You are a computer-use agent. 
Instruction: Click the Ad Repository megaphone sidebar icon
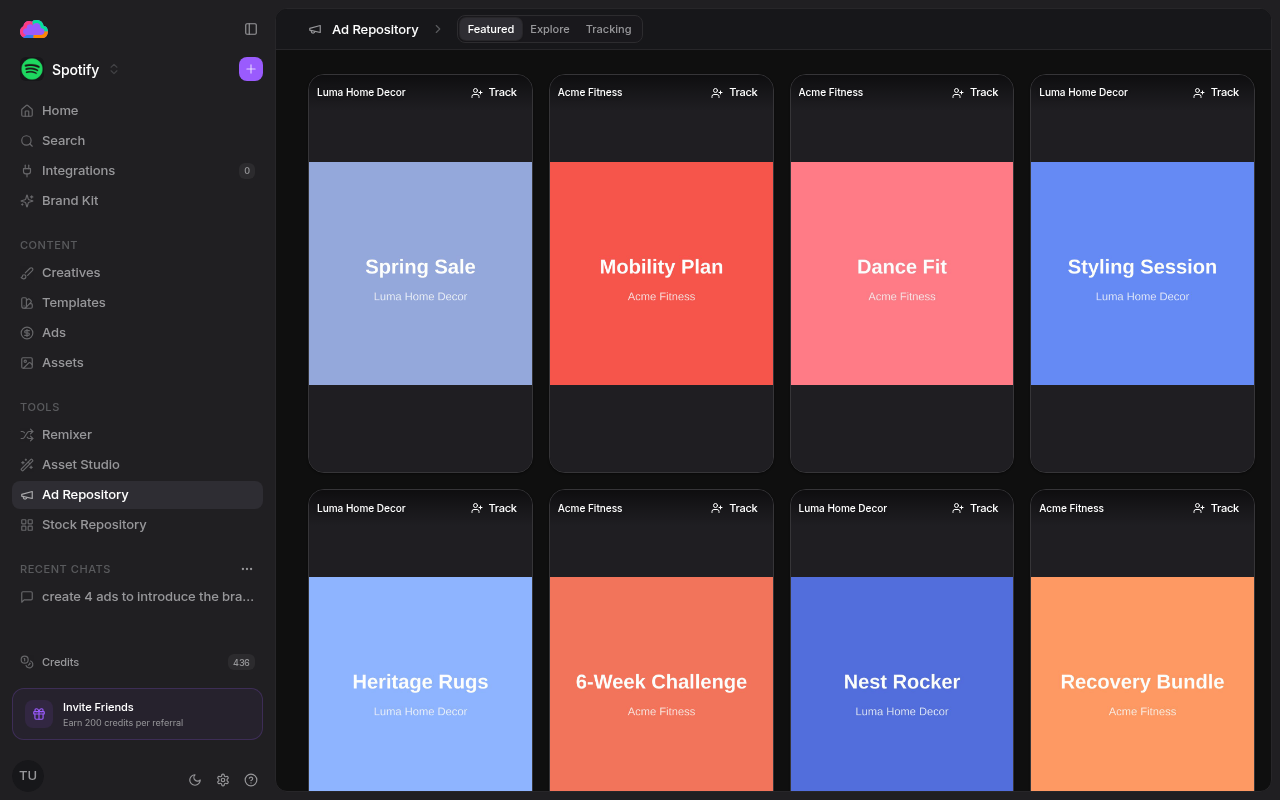27,494
